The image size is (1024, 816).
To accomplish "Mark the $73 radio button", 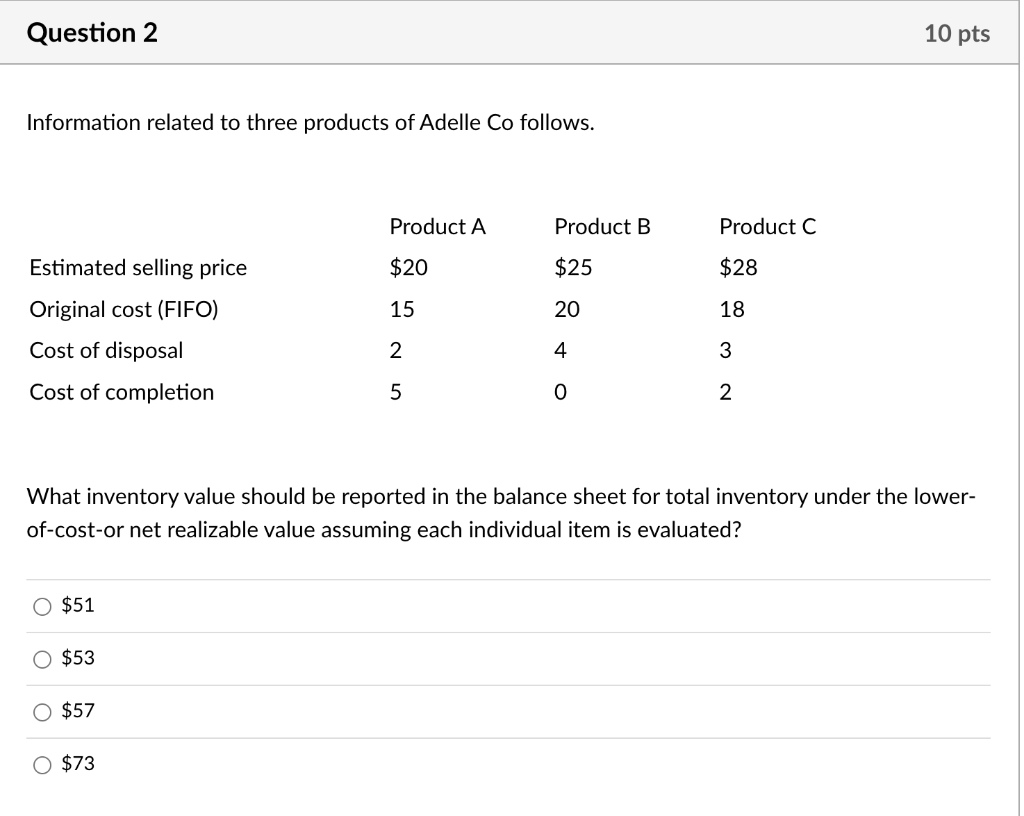I will [x=42, y=764].
